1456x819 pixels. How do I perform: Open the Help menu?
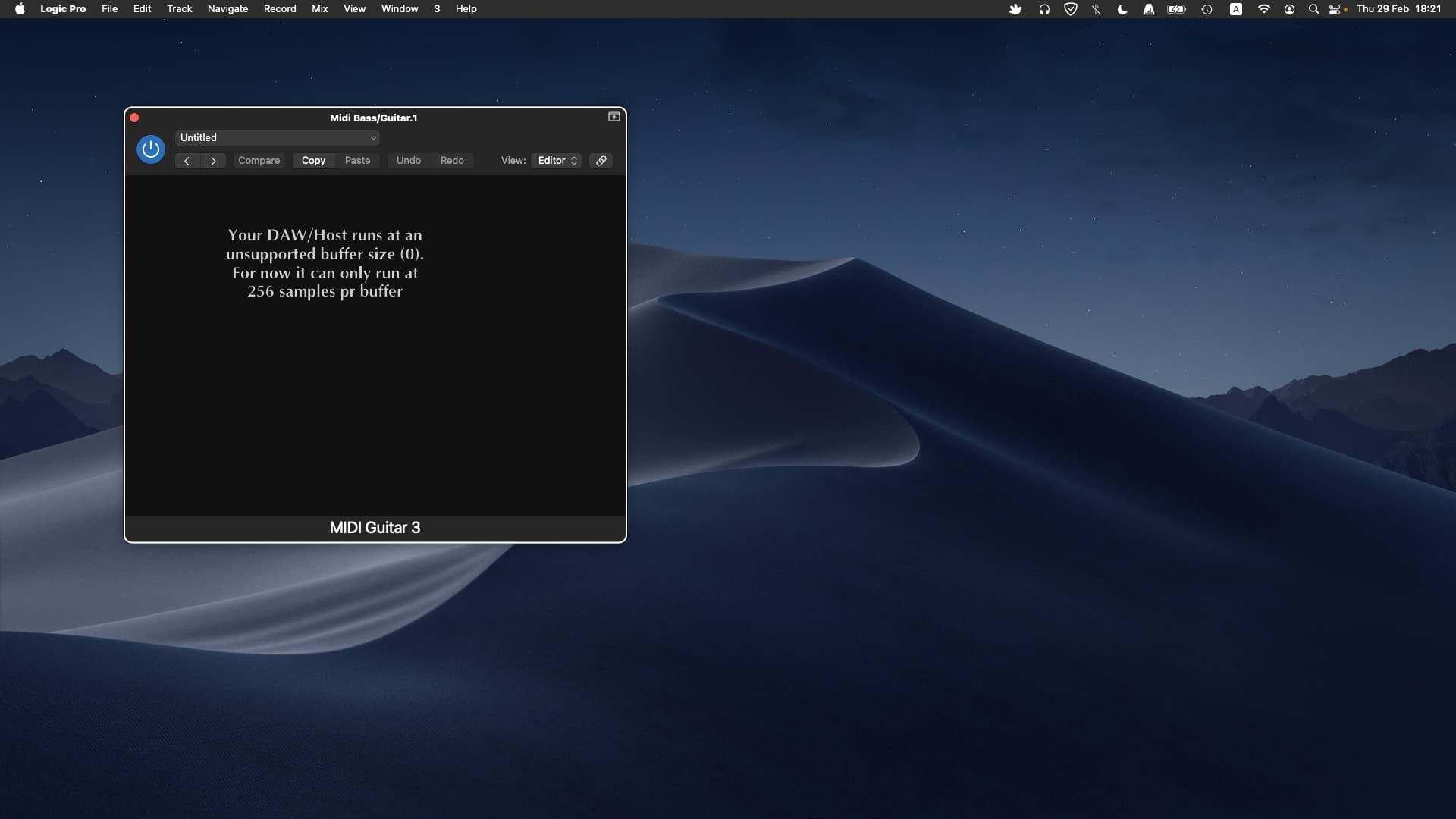pyautogui.click(x=466, y=9)
